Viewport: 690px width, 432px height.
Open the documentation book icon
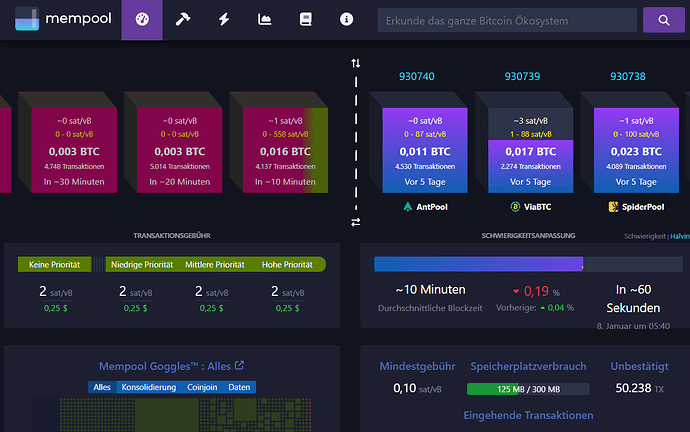point(306,20)
